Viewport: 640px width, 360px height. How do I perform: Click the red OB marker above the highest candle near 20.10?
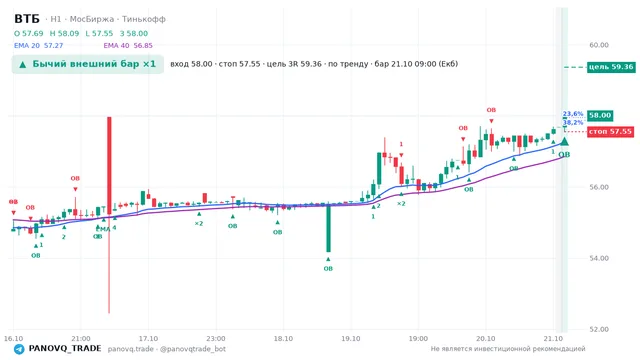pos(491,110)
